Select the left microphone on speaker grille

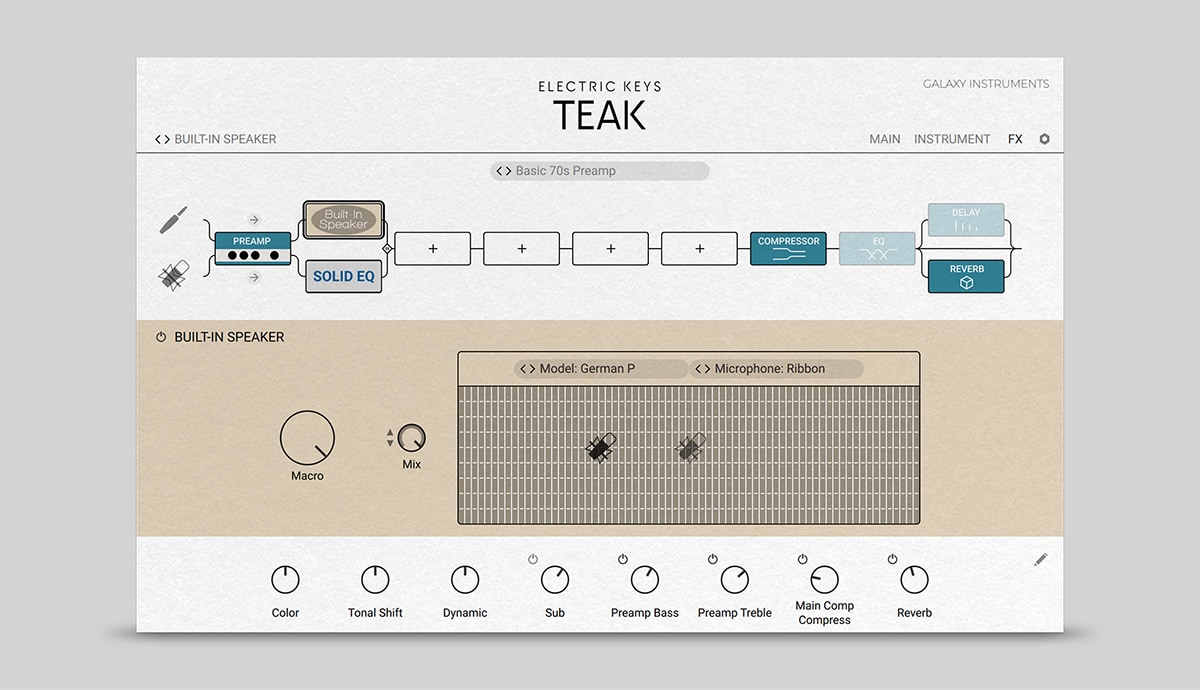600,449
